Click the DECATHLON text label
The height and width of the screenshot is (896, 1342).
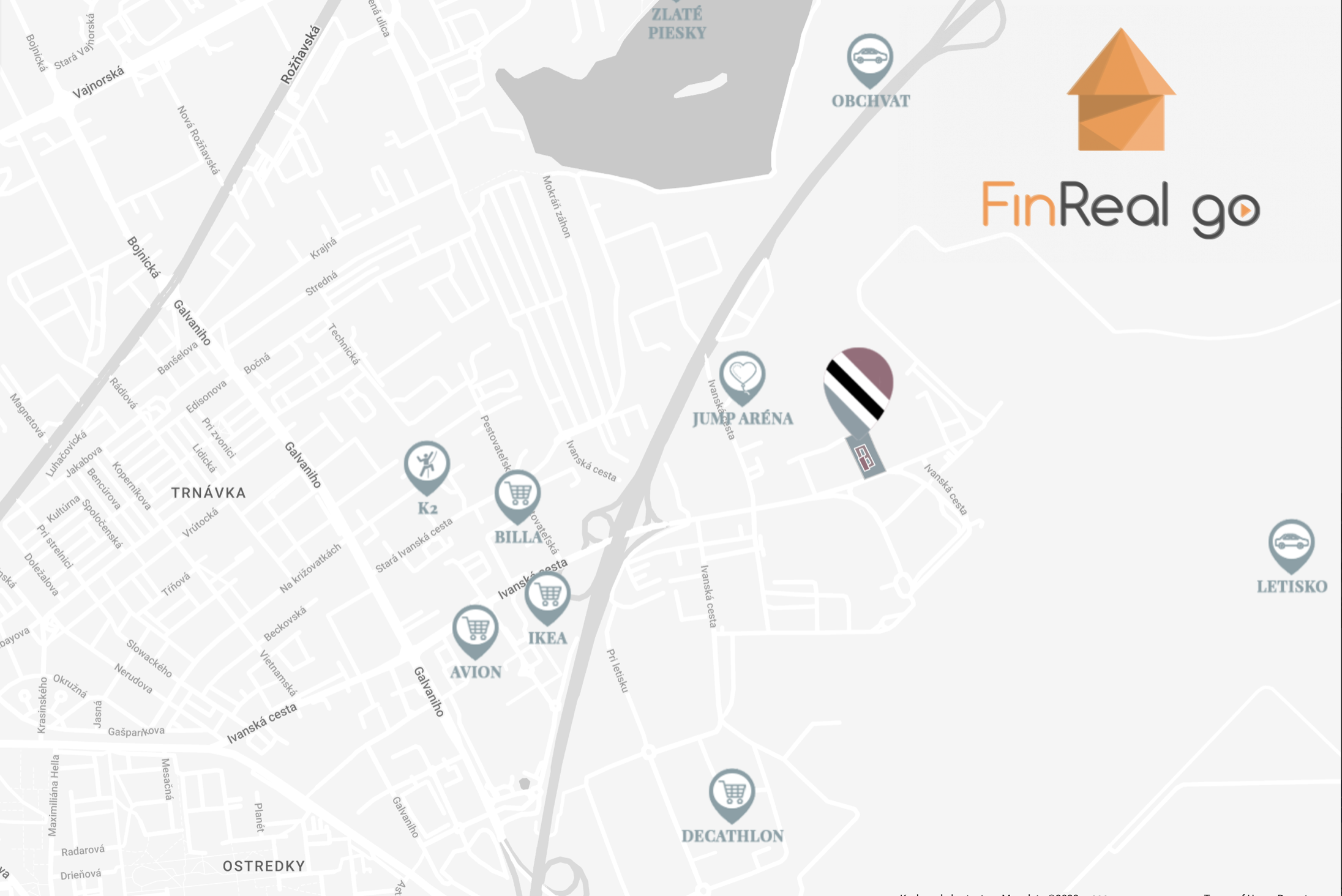[x=732, y=836]
